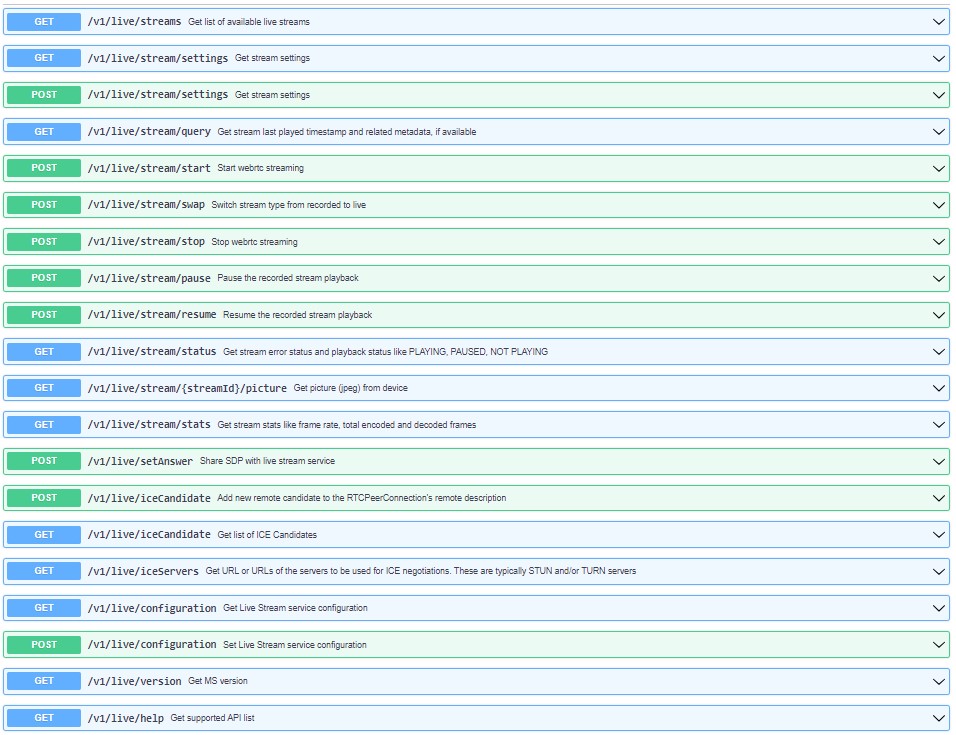Click the POST badge for /v1/live/setAnswer

(44, 461)
